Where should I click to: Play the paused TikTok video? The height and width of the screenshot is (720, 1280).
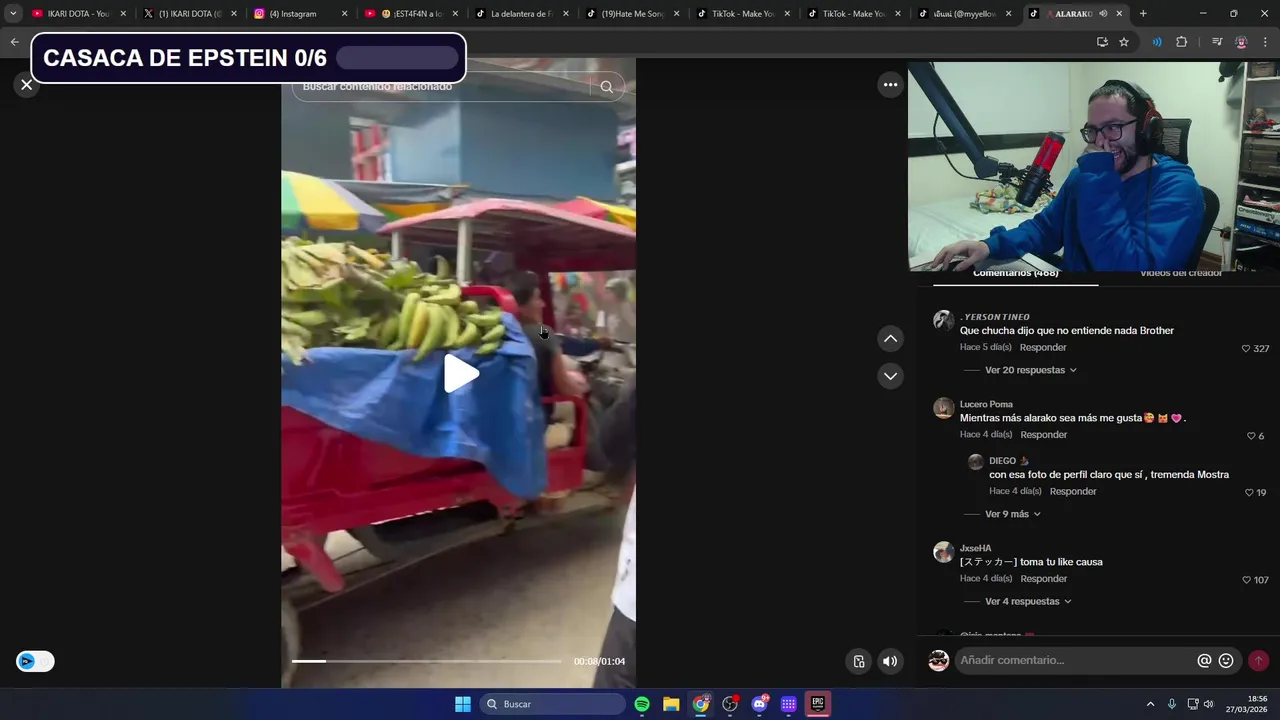[461, 373]
